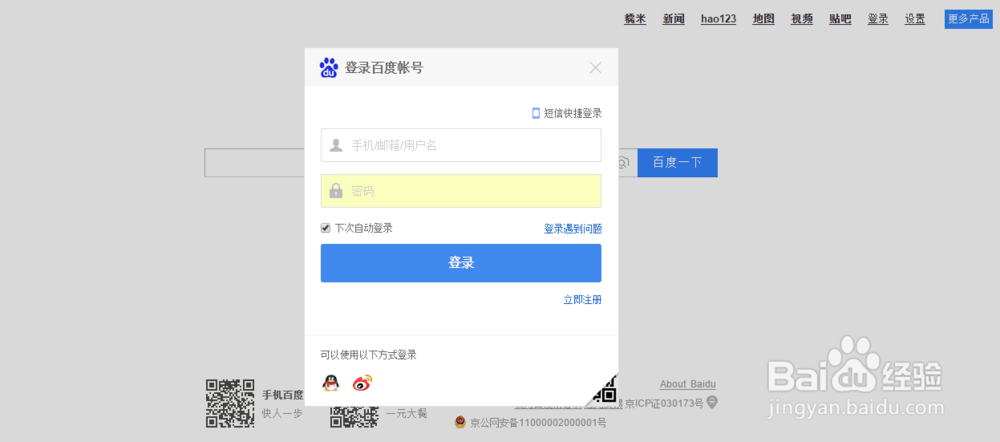Image resolution: width=1000 pixels, height=442 pixels.
Task: Open 糯米 in top navigation
Action: click(635, 19)
